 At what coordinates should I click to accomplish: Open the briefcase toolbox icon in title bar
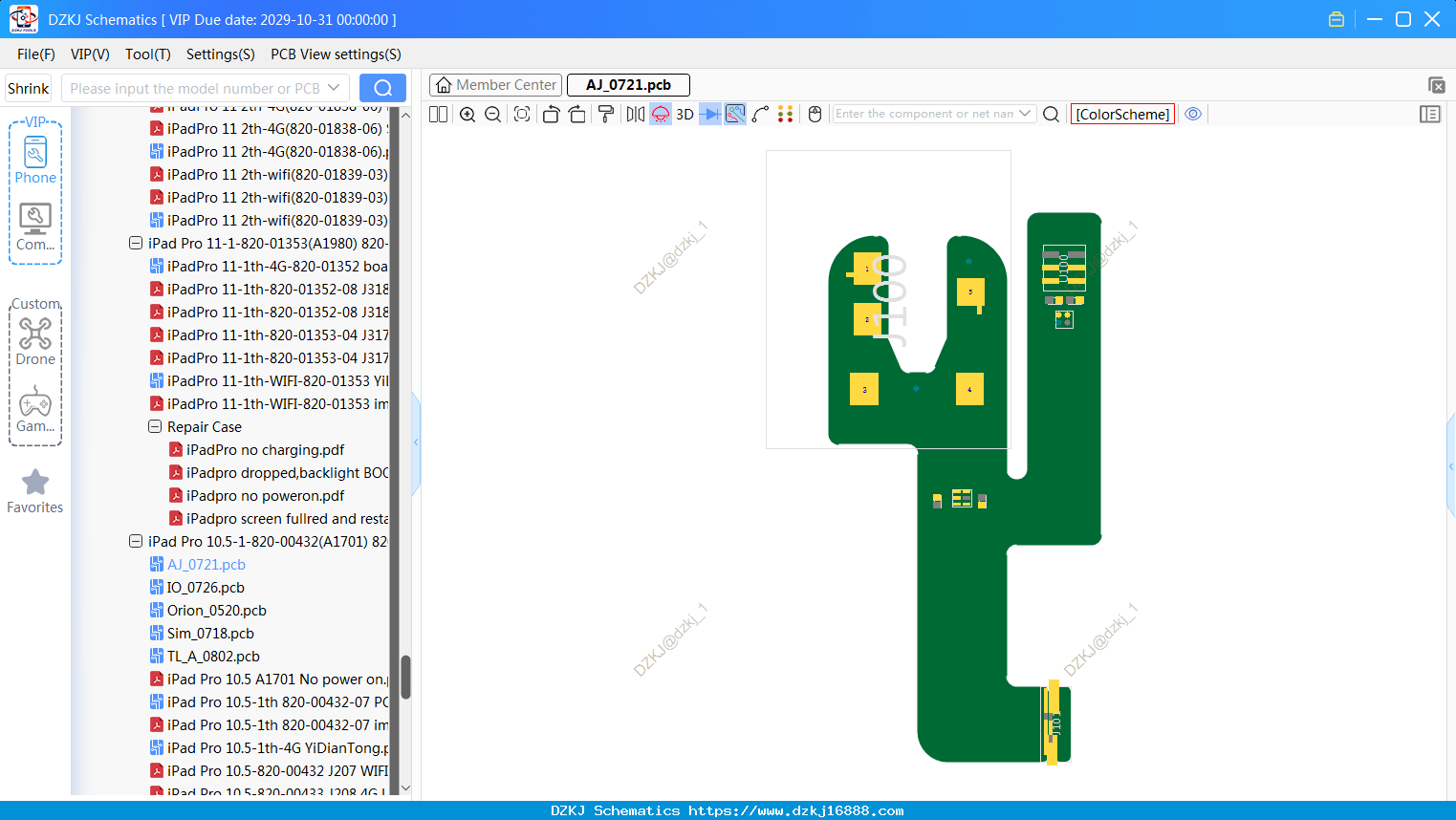click(x=1336, y=19)
